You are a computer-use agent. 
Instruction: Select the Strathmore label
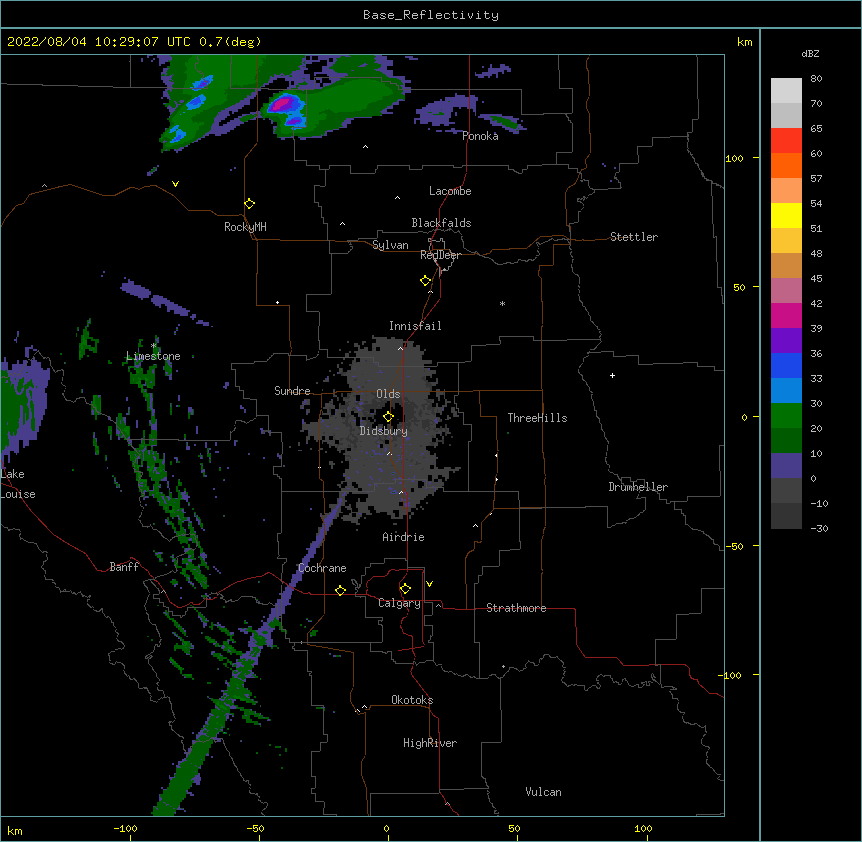tap(516, 608)
